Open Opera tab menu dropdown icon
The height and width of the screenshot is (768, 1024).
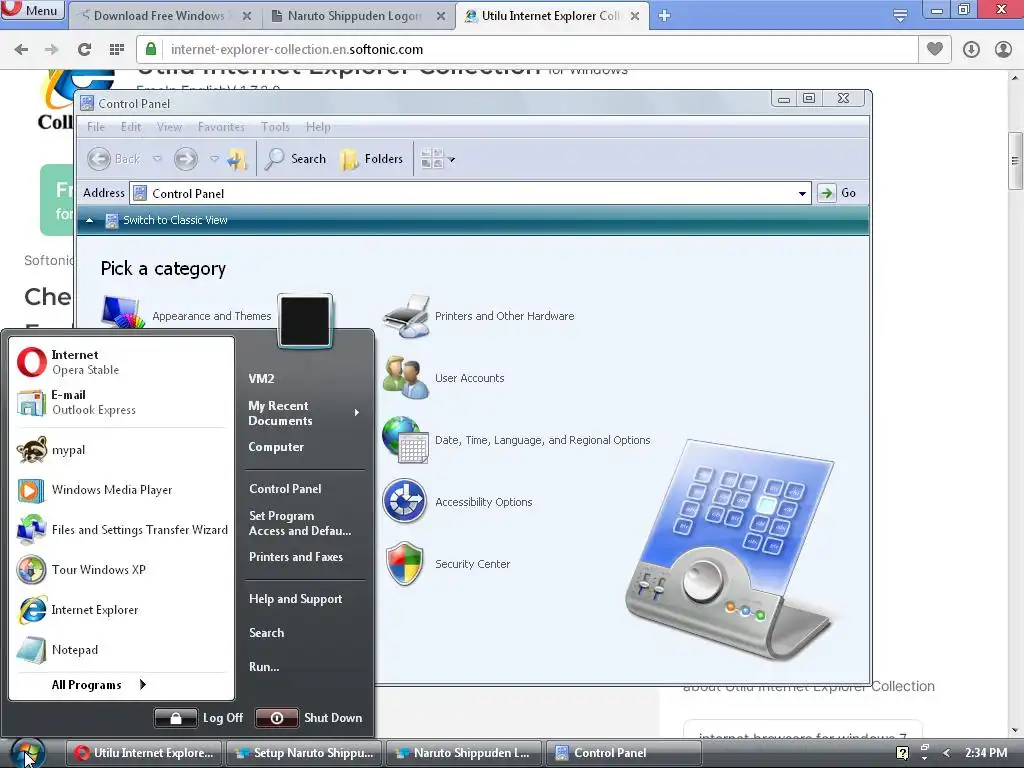[x=900, y=16]
